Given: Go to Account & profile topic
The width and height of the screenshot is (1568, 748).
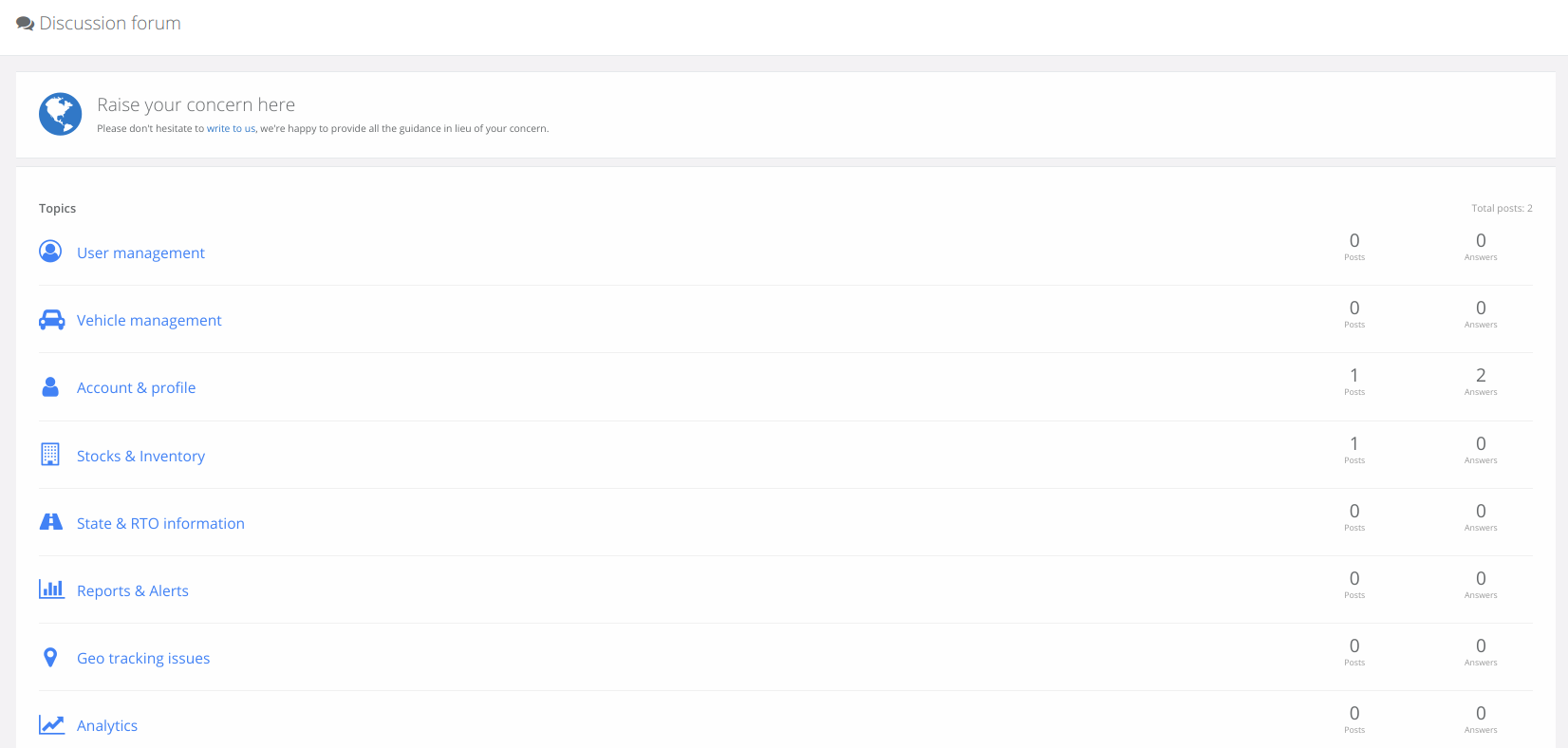Looking at the screenshot, I should pos(136,388).
